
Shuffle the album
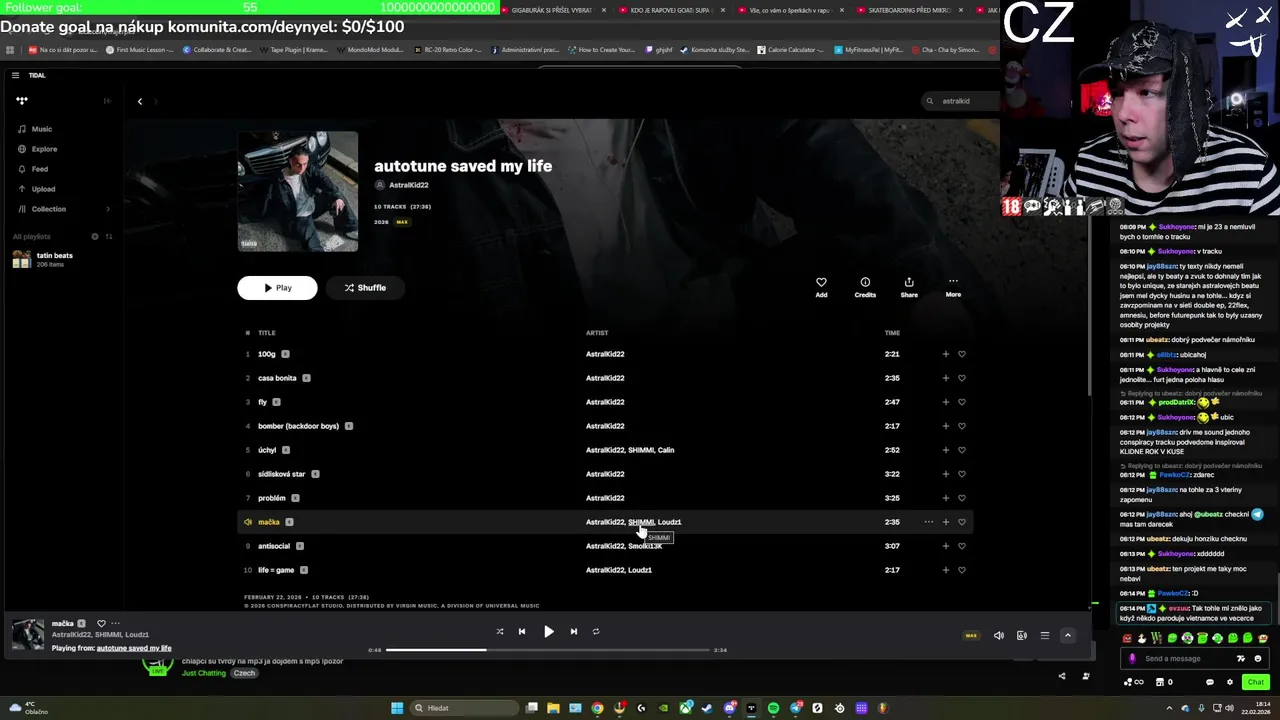(x=365, y=288)
